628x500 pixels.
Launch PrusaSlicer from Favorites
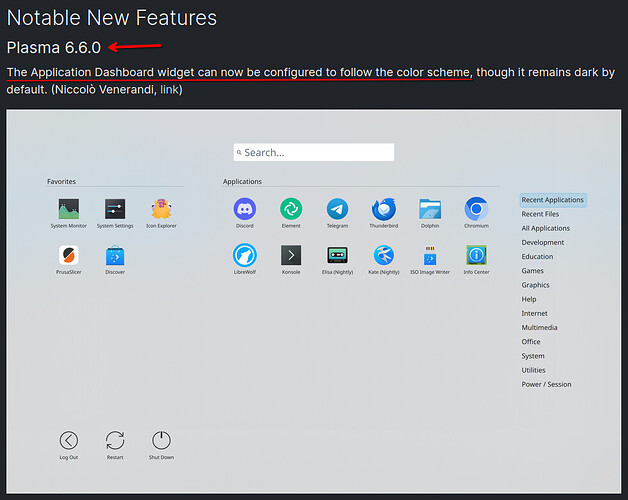pos(69,255)
